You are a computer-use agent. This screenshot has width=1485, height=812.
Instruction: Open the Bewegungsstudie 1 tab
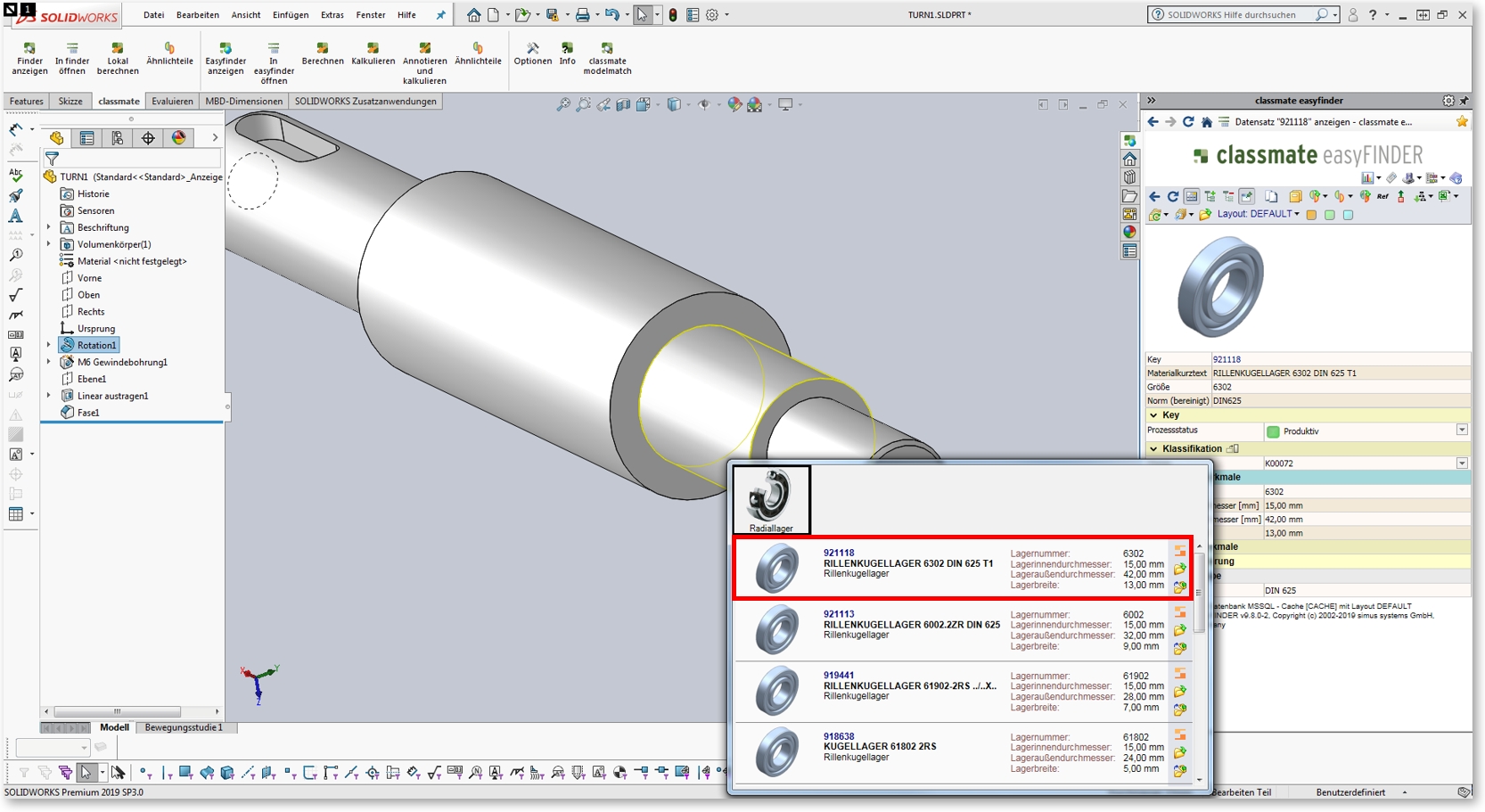click(x=184, y=727)
